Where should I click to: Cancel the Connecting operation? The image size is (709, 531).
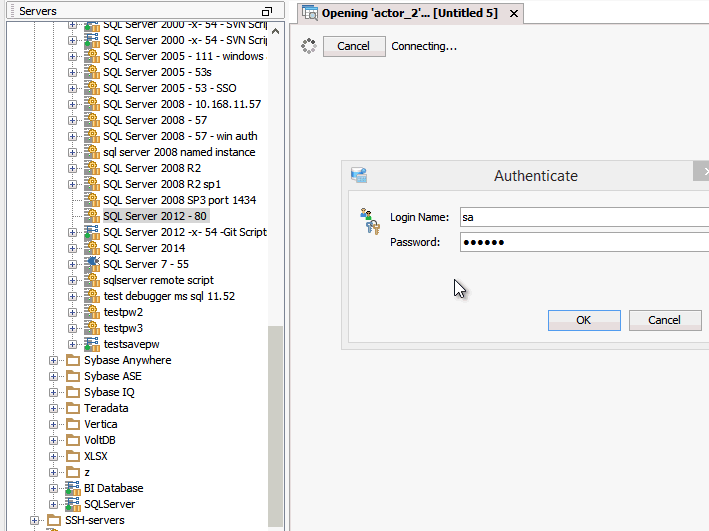pyautogui.click(x=354, y=46)
